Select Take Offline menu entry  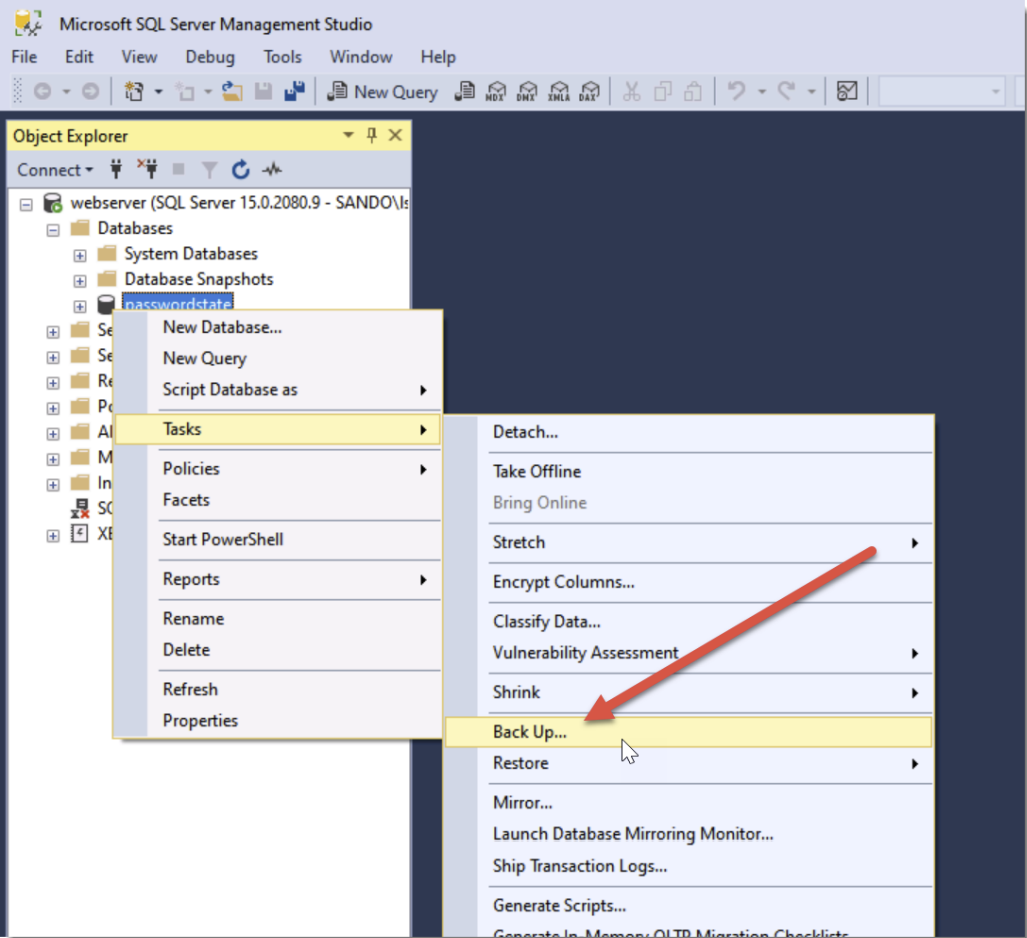[688, 472]
